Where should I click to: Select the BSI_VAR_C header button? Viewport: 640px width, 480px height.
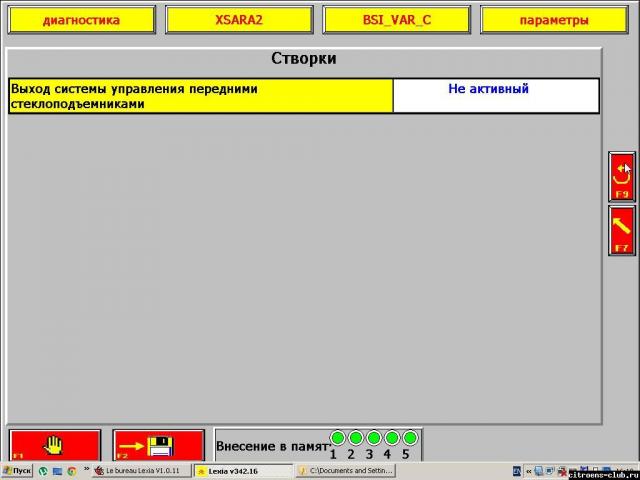pos(397,20)
